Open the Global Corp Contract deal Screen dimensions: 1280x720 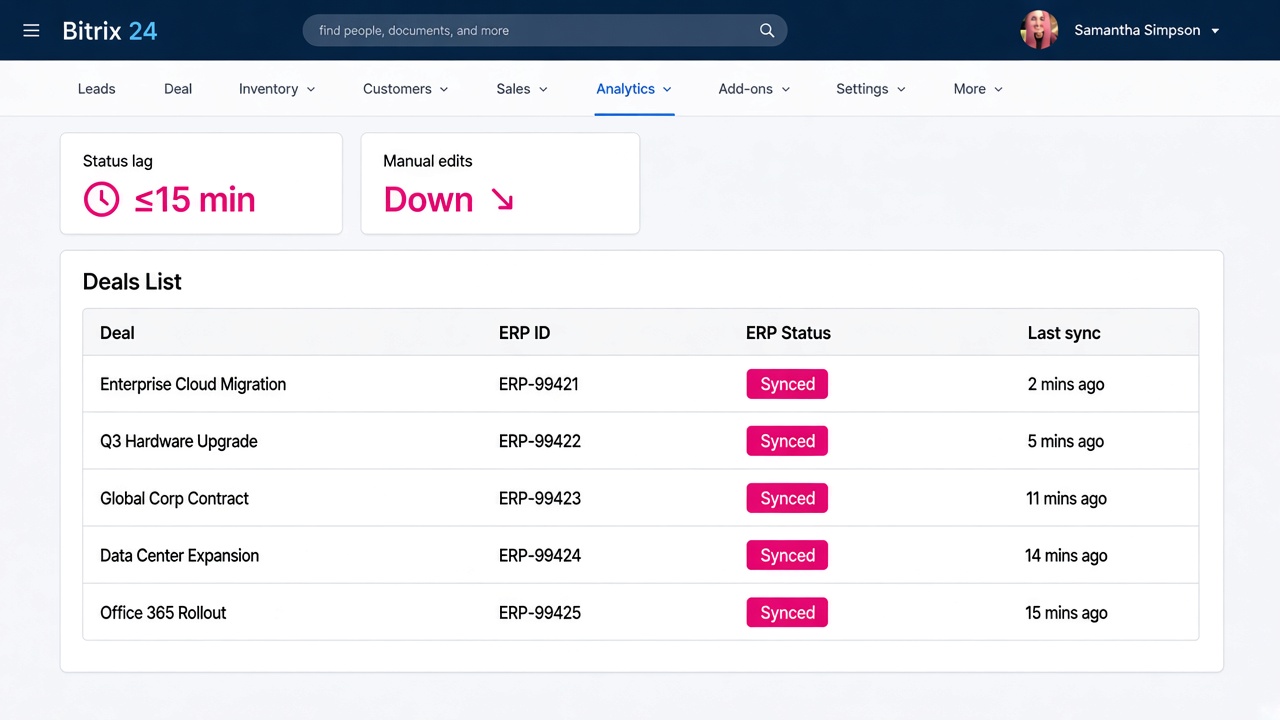click(174, 498)
